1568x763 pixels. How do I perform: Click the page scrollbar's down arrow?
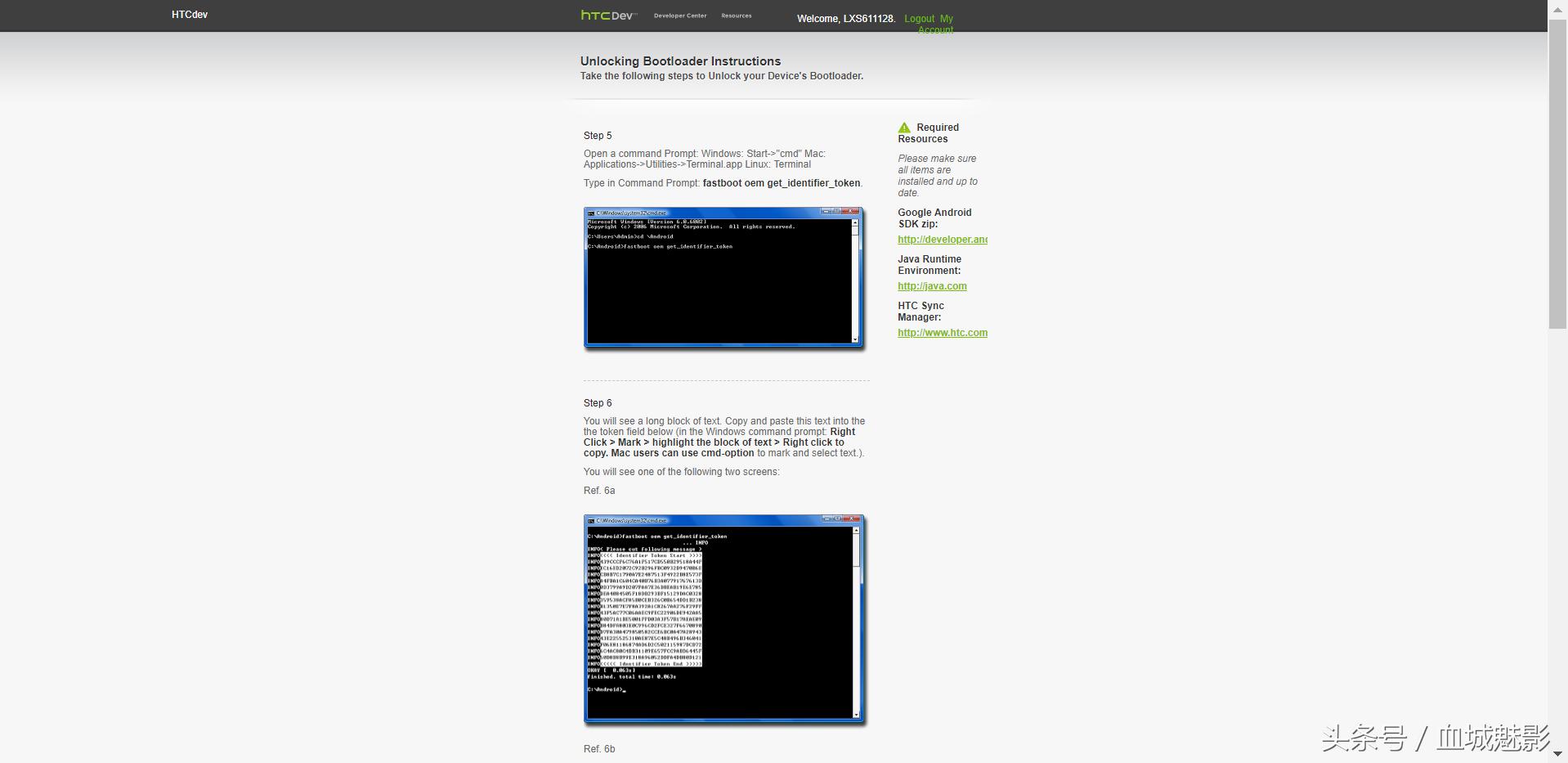point(1557,754)
